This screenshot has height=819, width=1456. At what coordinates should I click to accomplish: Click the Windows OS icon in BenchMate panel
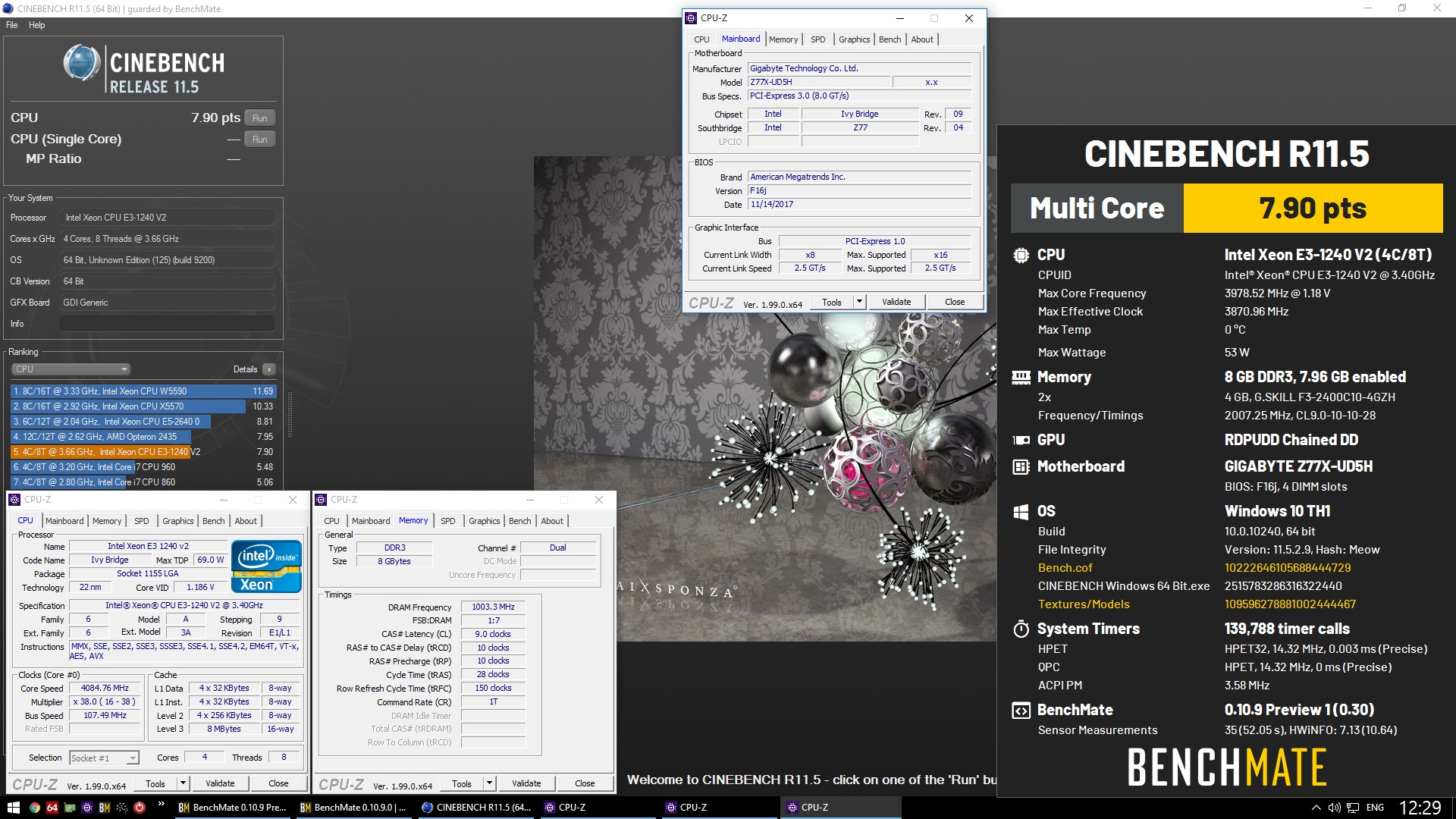[1021, 511]
